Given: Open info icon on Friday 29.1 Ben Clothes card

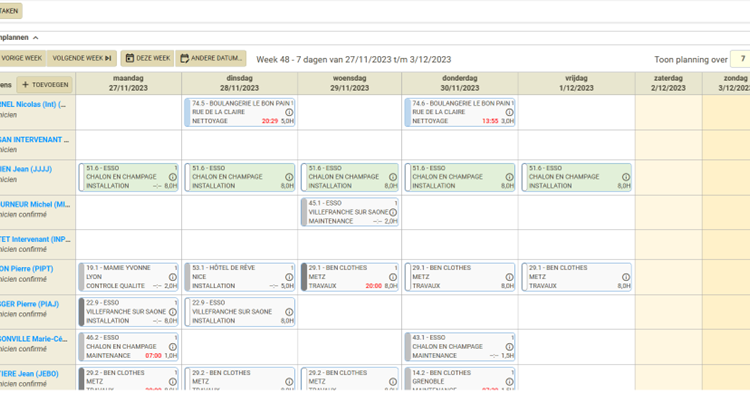Looking at the screenshot, I should coord(626,277).
